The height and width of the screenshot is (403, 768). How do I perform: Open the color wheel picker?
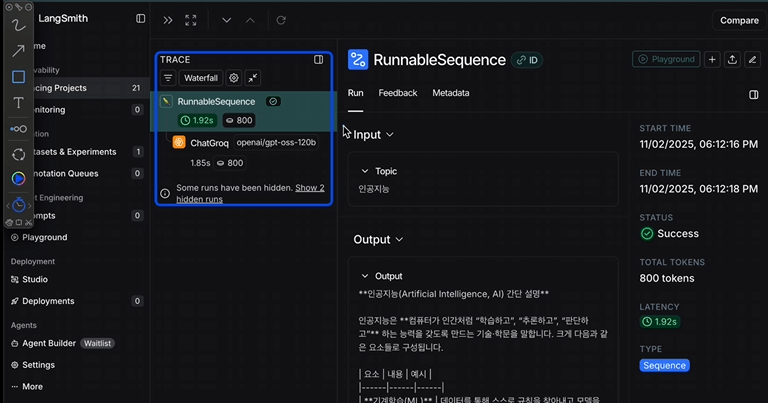coord(18,179)
